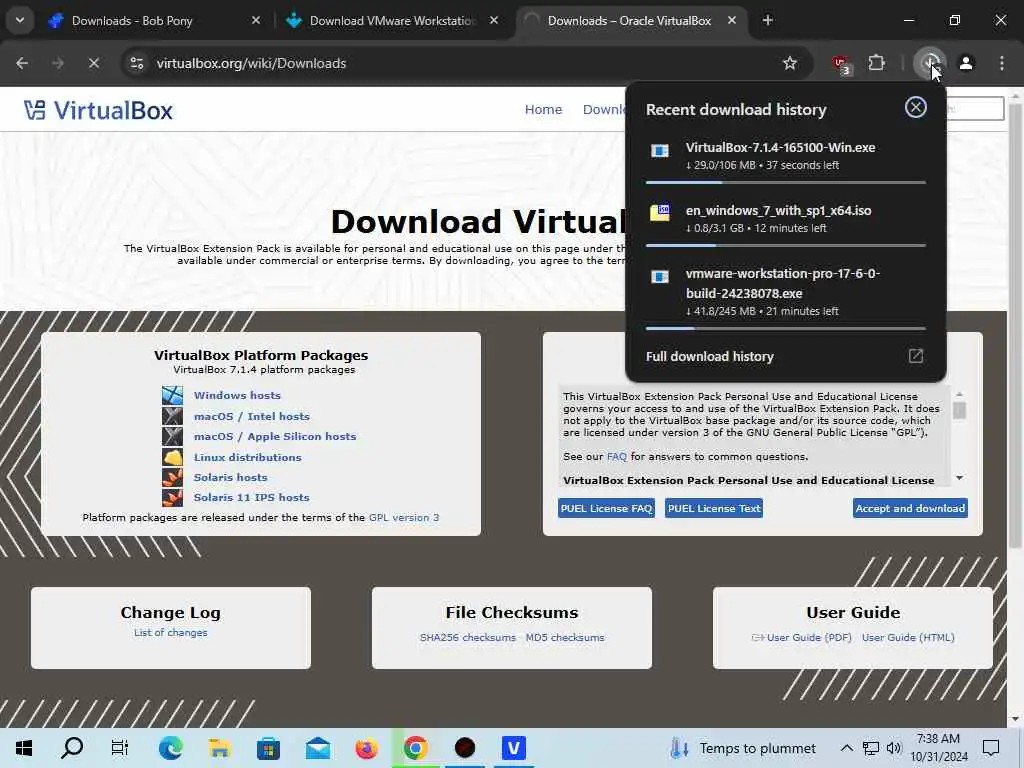Click the browser forward arrow
Image resolution: width=1024 pixels, height=768 pixels.
click(58, 63)
